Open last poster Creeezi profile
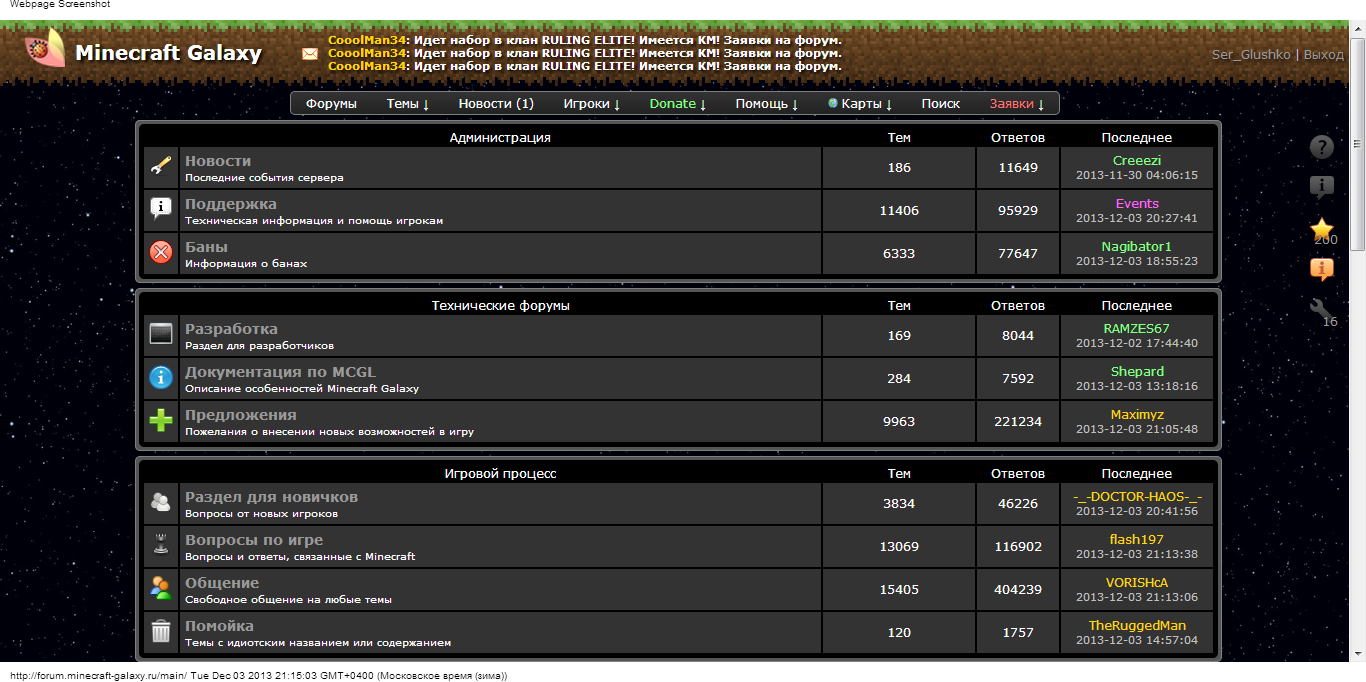 click(x=1137, y=160)
